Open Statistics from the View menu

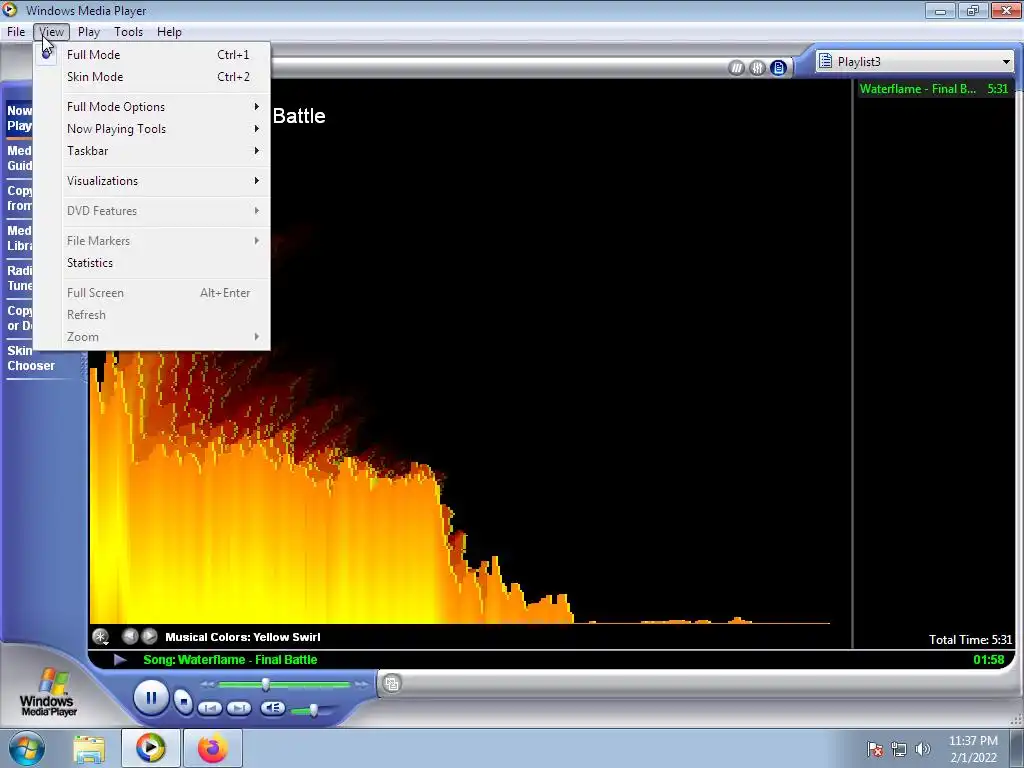pos(152,263)
